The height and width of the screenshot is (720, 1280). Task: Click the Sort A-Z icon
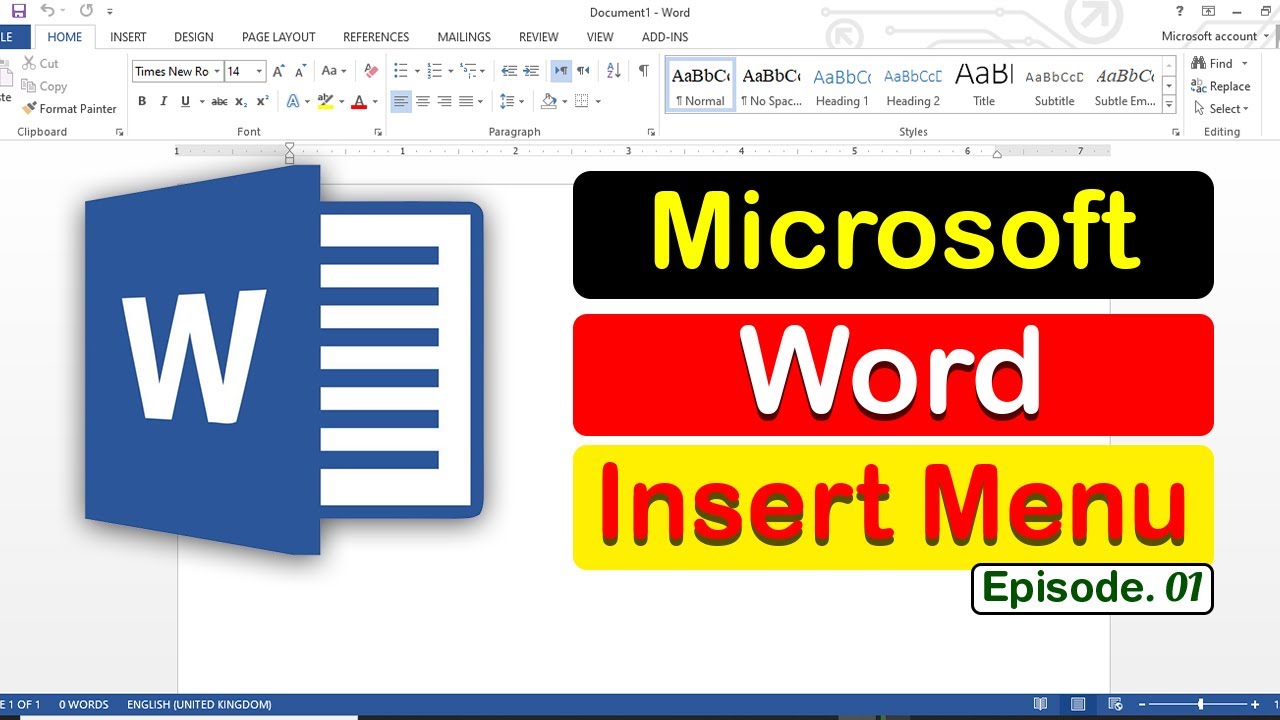click(614, 71)
